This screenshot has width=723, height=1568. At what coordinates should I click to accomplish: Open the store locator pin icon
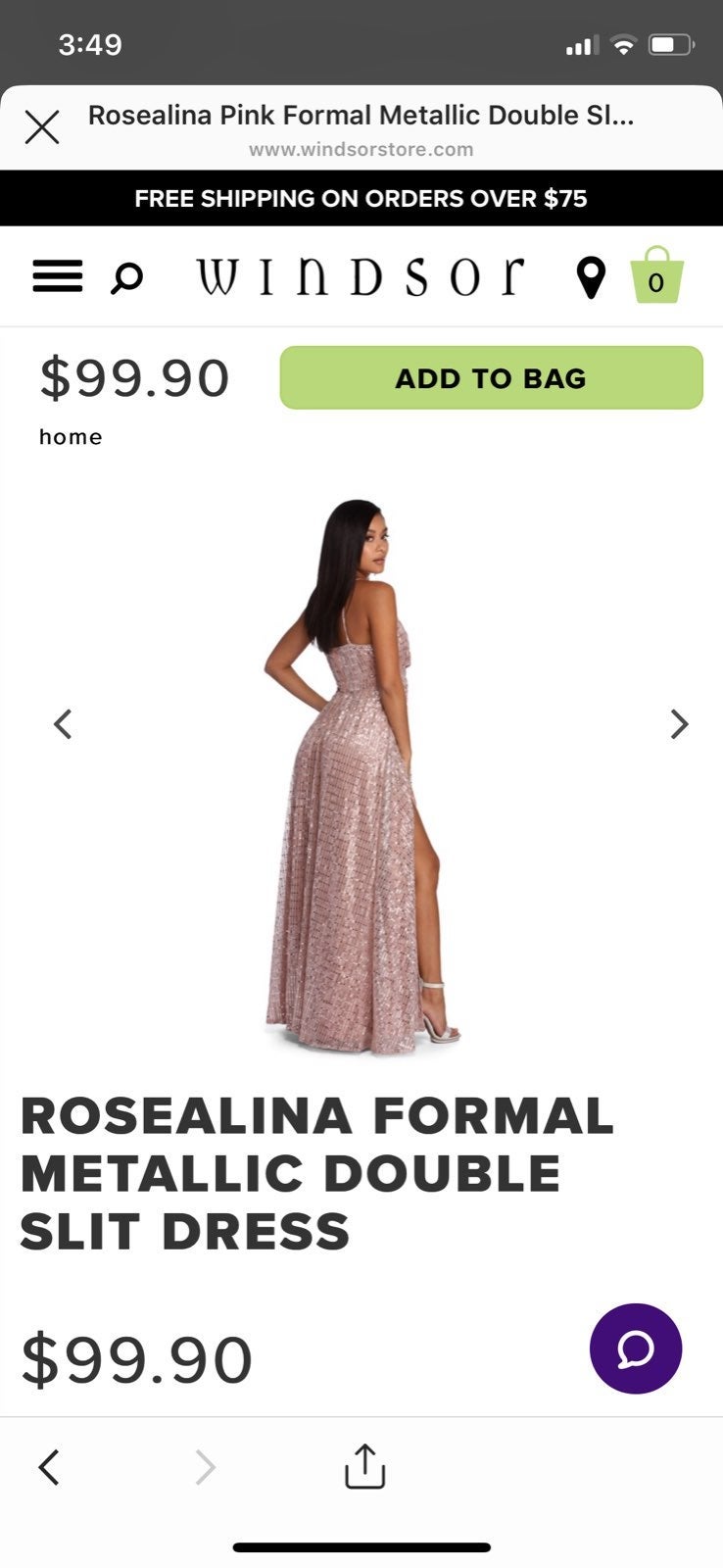(591, 277)
